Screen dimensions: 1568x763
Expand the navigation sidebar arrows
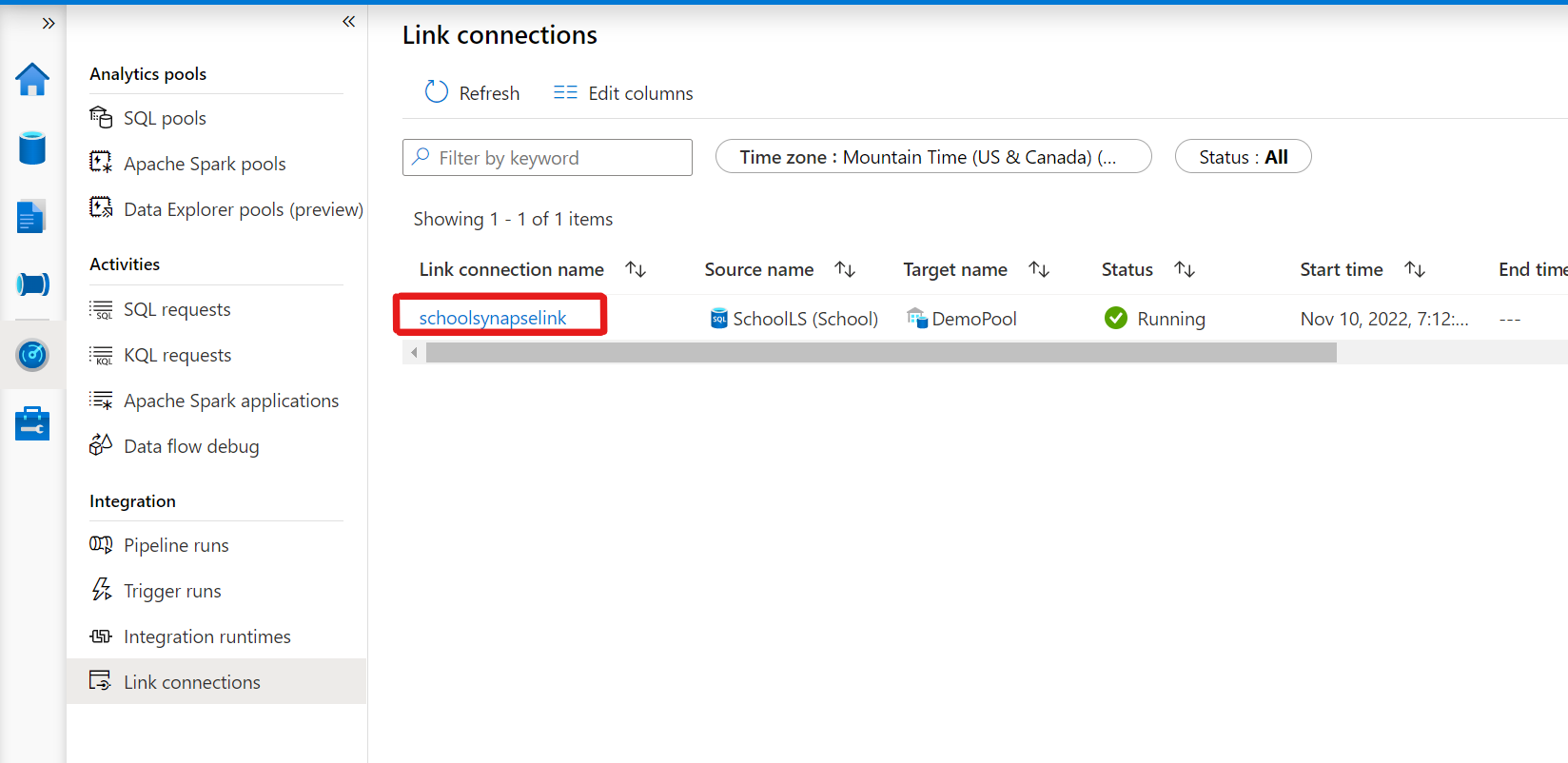point(47,23)
